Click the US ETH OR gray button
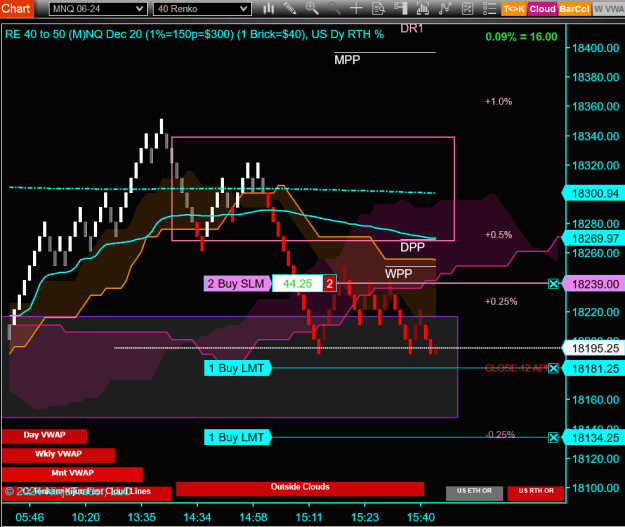The width and height of the screenshot is (625, 527). (x=474, y=493)
